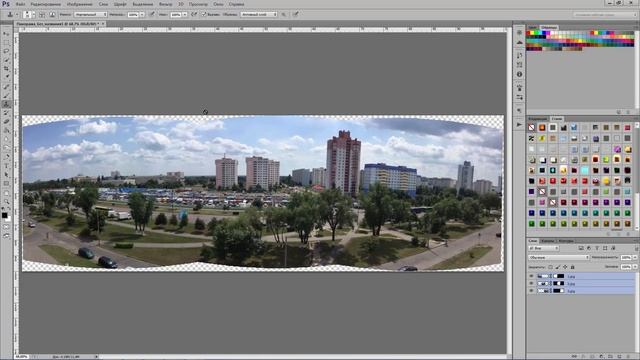Open the Файл menu

[20, 4]
